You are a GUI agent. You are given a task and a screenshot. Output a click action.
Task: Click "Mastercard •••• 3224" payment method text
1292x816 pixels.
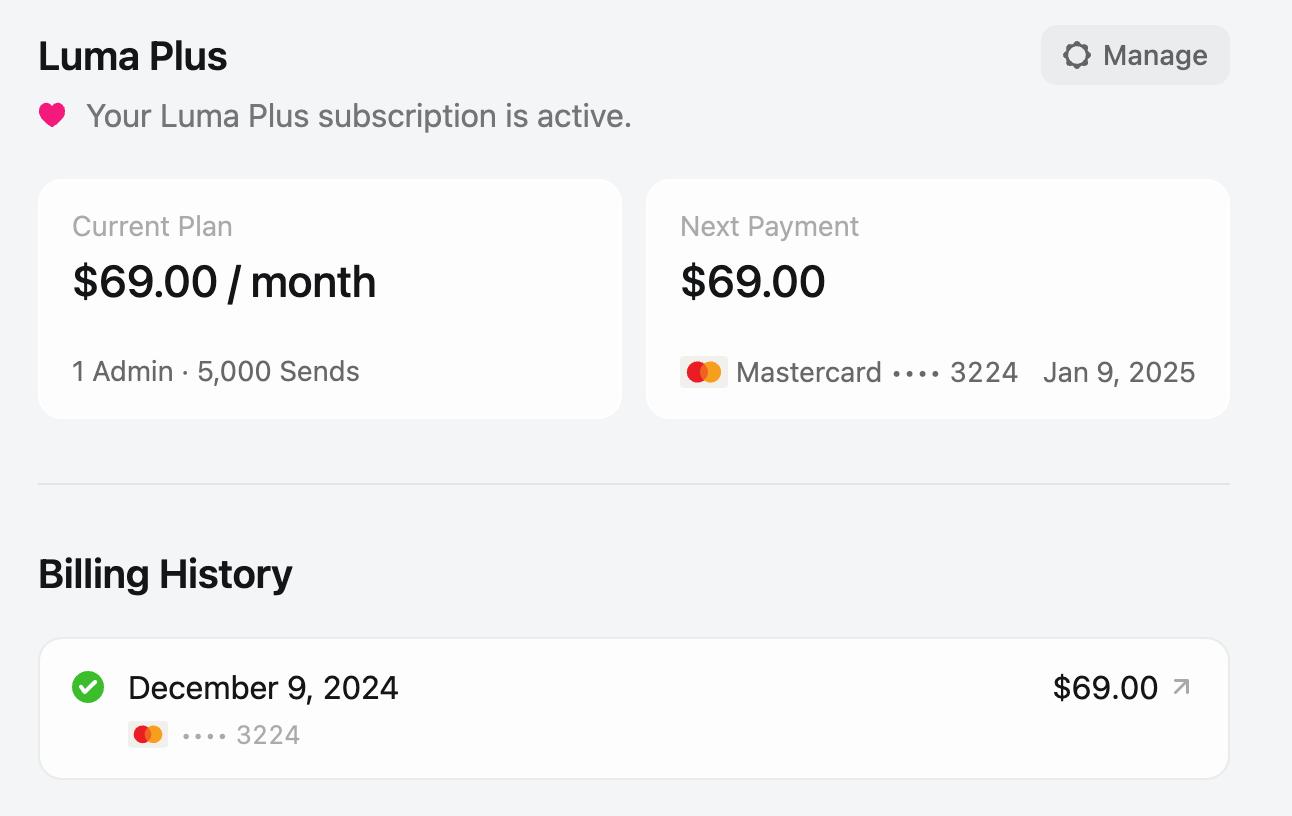(x=877, y=372)
